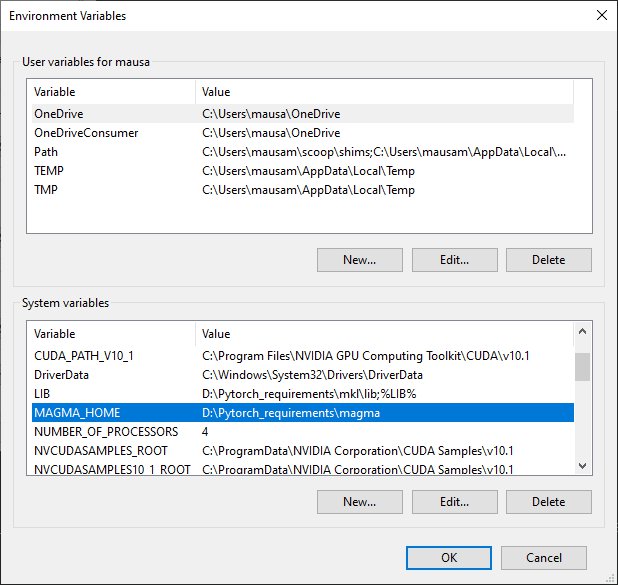Click Edit button under User variables
Image resolution: width=618 pixels, height=585 pixels.
point(454,260)
